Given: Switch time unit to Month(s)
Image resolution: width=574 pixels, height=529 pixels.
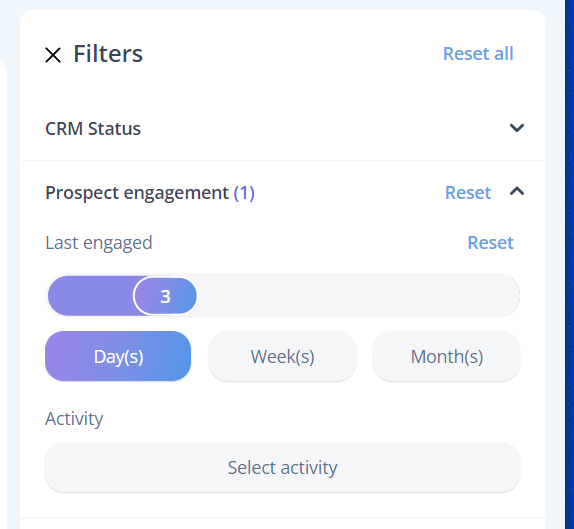Looking at the screenshot, I should pyautogui.click(x=446, y=356).
